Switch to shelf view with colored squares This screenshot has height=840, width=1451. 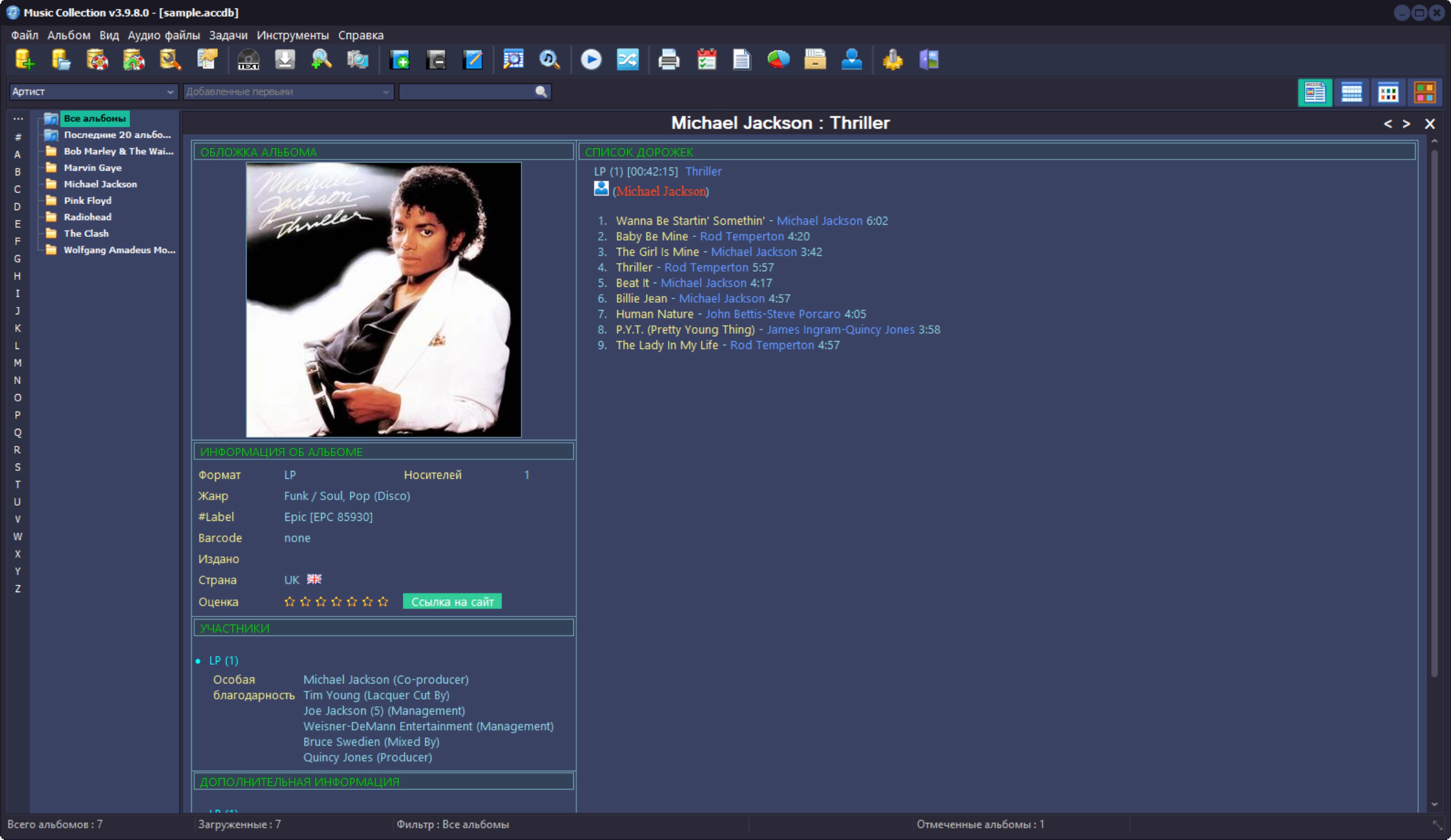1425,93
